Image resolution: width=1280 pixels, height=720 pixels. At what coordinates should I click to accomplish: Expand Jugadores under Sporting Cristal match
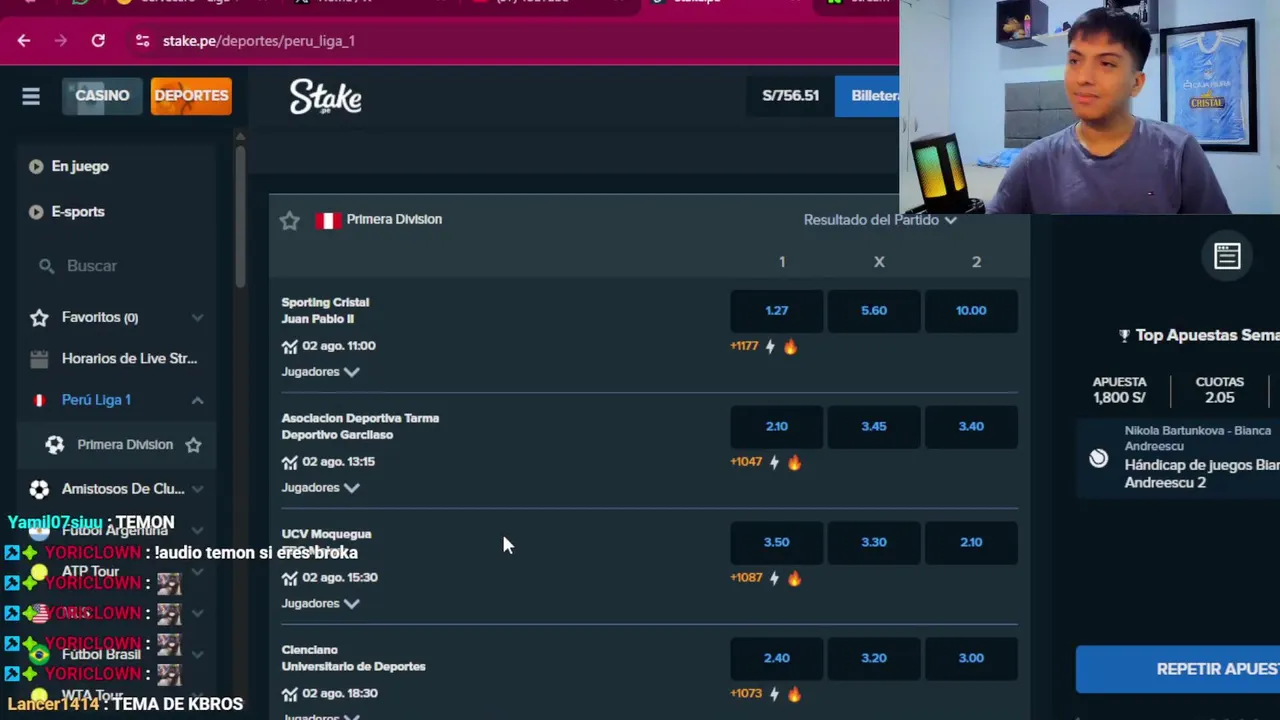pos(320,372)
